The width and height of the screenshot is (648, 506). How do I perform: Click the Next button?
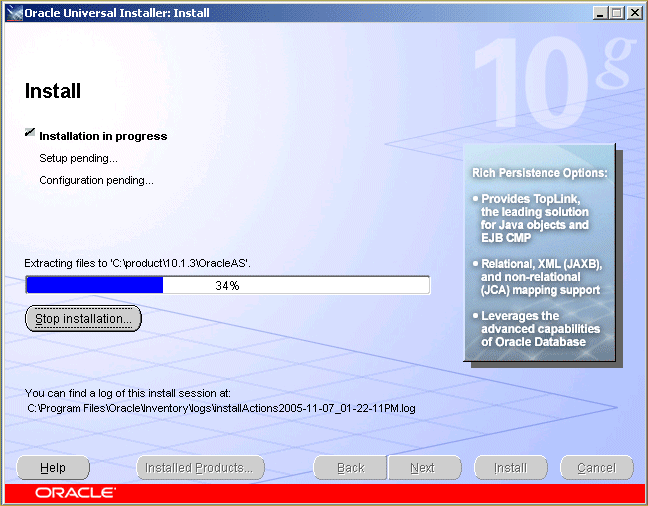tap(425, 468)
